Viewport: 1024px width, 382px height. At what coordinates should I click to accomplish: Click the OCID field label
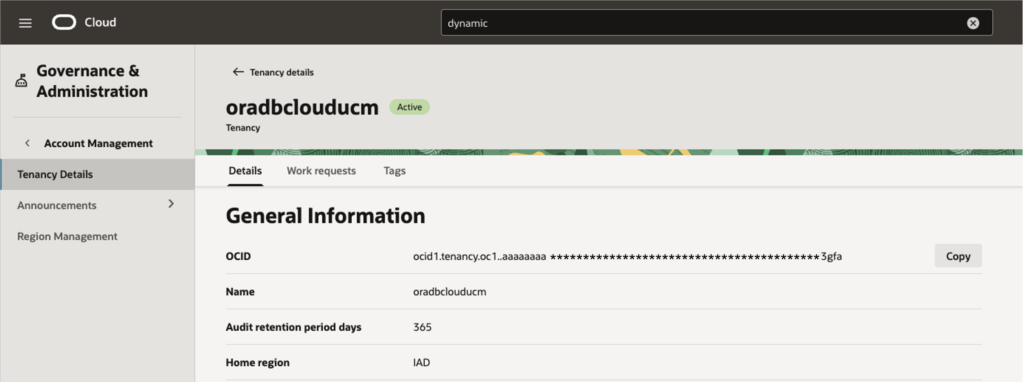point(238,257)
